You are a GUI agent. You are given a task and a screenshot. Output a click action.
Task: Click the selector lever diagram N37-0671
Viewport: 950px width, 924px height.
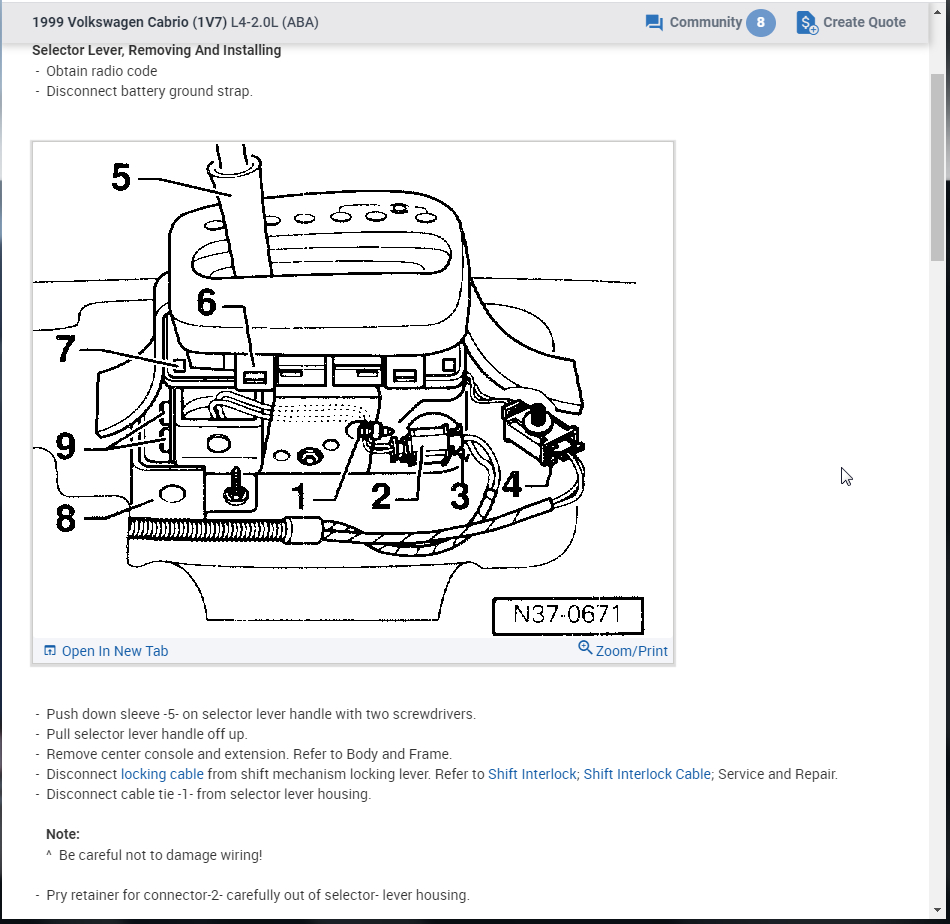pos(353,390)
